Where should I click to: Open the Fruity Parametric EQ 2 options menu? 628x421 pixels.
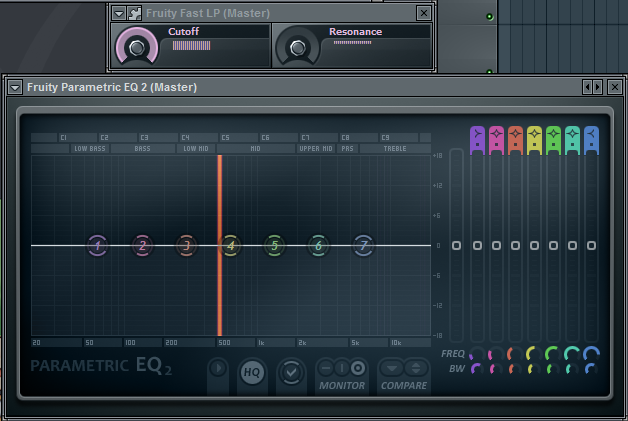pos(15,87)
